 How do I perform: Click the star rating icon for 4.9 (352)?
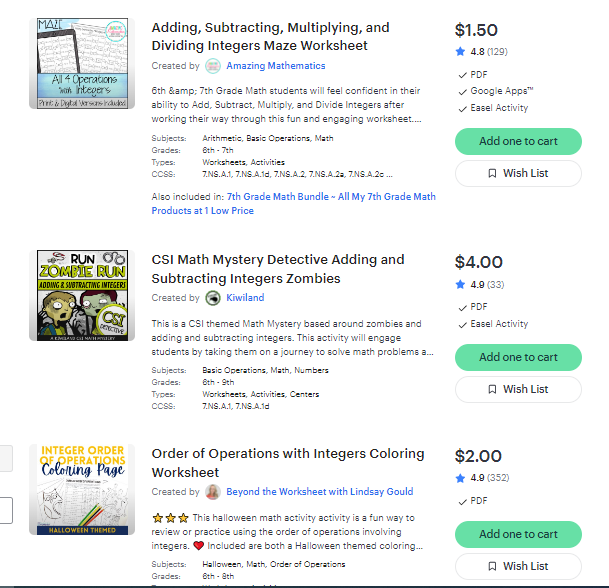[460, 478]
